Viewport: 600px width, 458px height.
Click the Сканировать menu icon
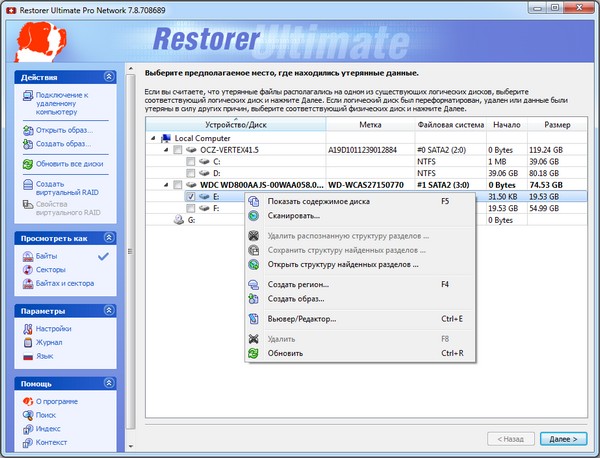coord(253,216)
